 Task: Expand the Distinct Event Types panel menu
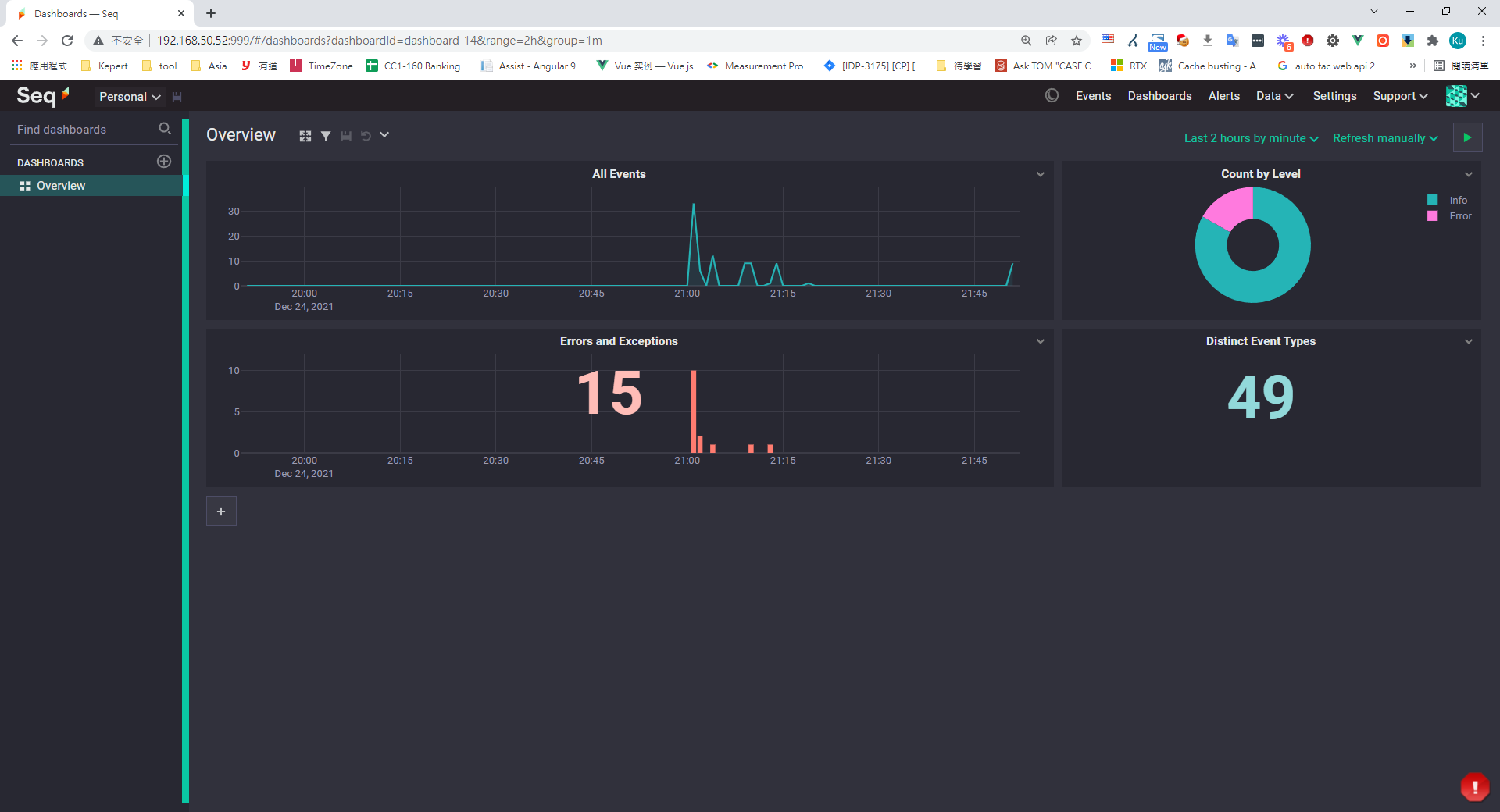(x=1468, y=341)
